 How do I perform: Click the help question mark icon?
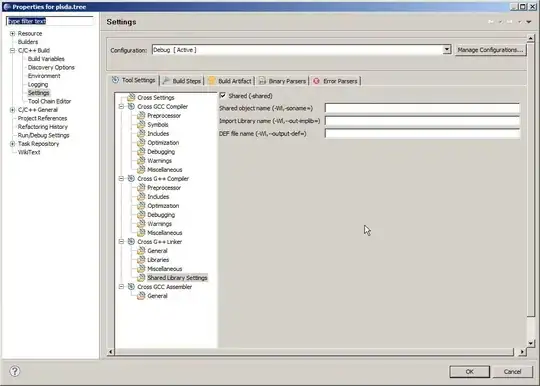14,371
